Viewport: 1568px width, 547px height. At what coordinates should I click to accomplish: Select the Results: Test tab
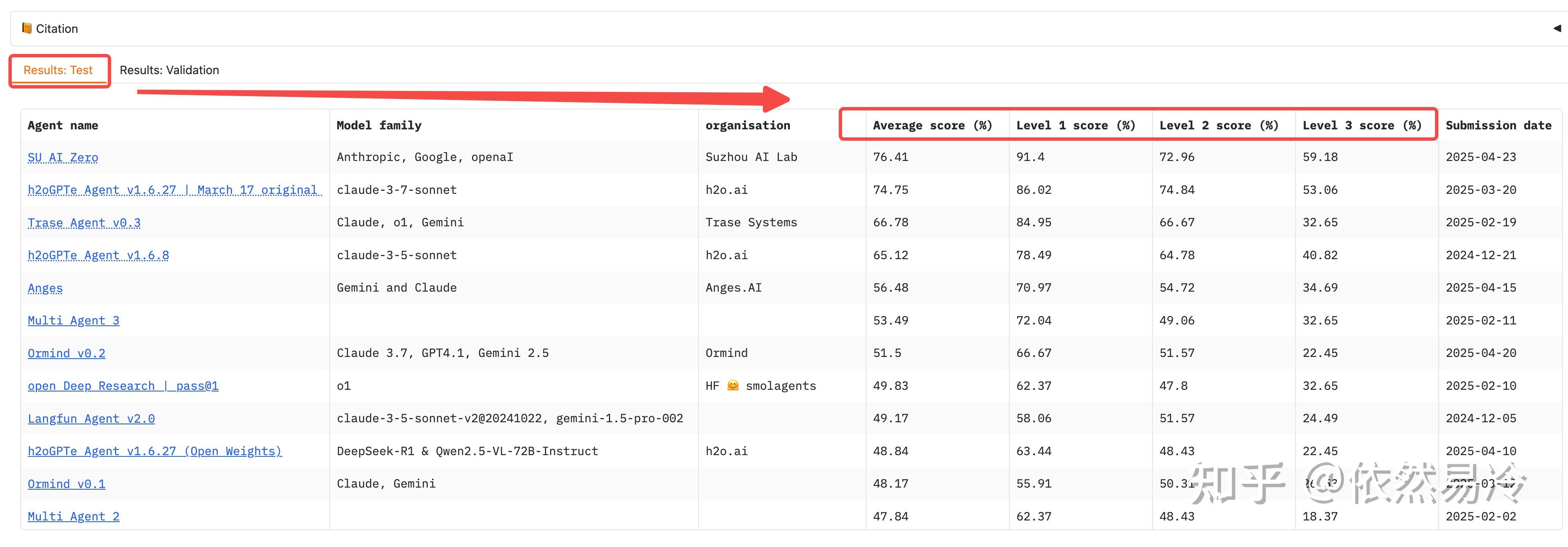[58, 70]
